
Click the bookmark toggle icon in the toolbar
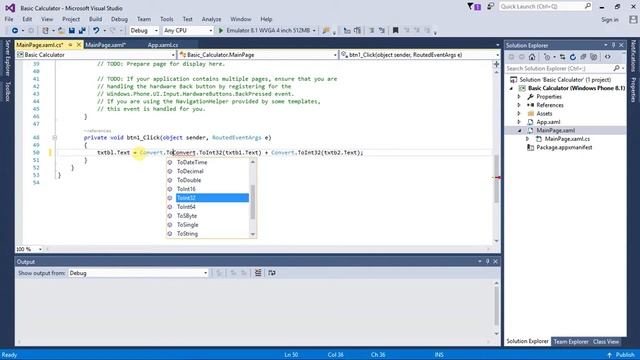pos(395,31)
